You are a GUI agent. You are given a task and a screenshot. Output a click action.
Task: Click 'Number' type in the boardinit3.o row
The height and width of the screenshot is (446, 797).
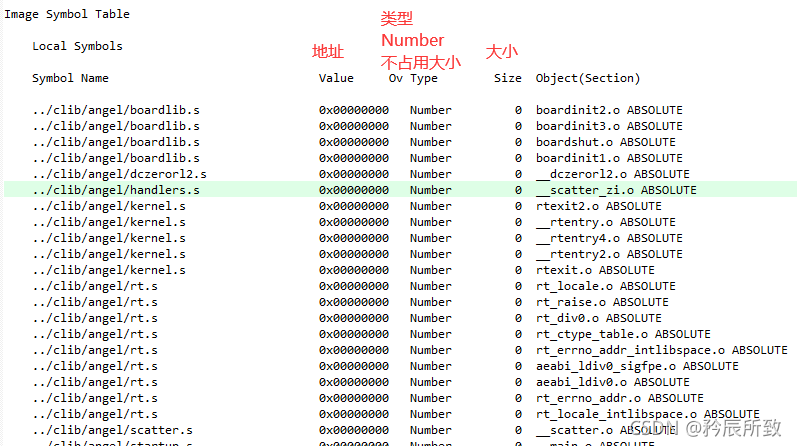431,126
